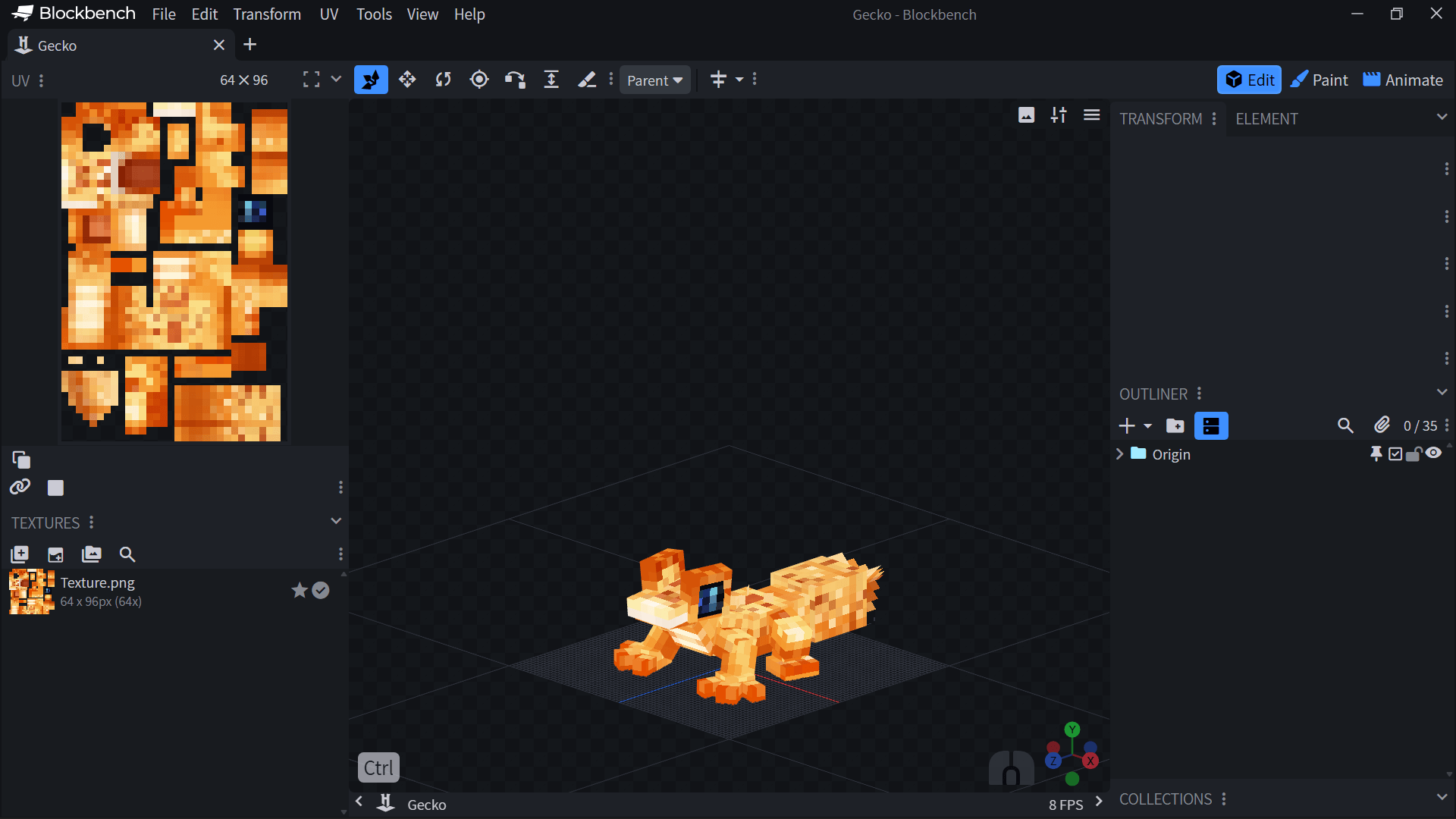
Task: Toggle visibility eye of Origin group
Action: pyautogui.click(x=1433, y=453)
